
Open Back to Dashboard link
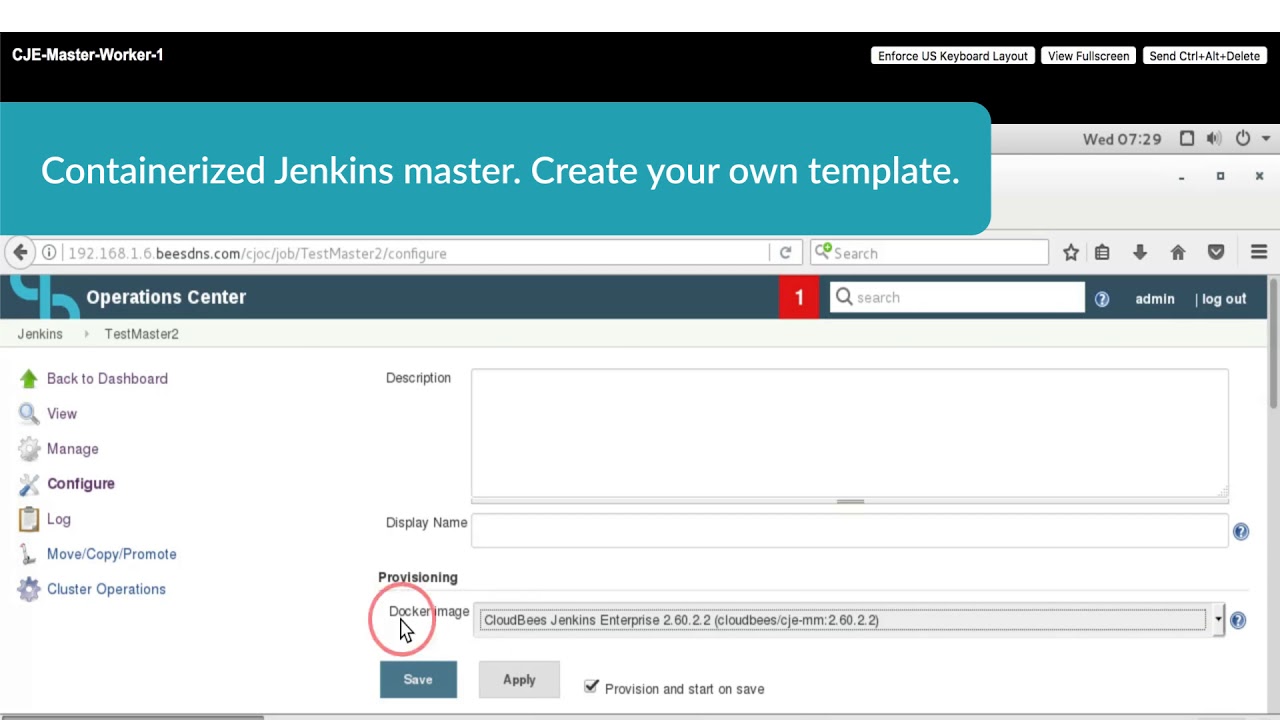pos(107,378)
